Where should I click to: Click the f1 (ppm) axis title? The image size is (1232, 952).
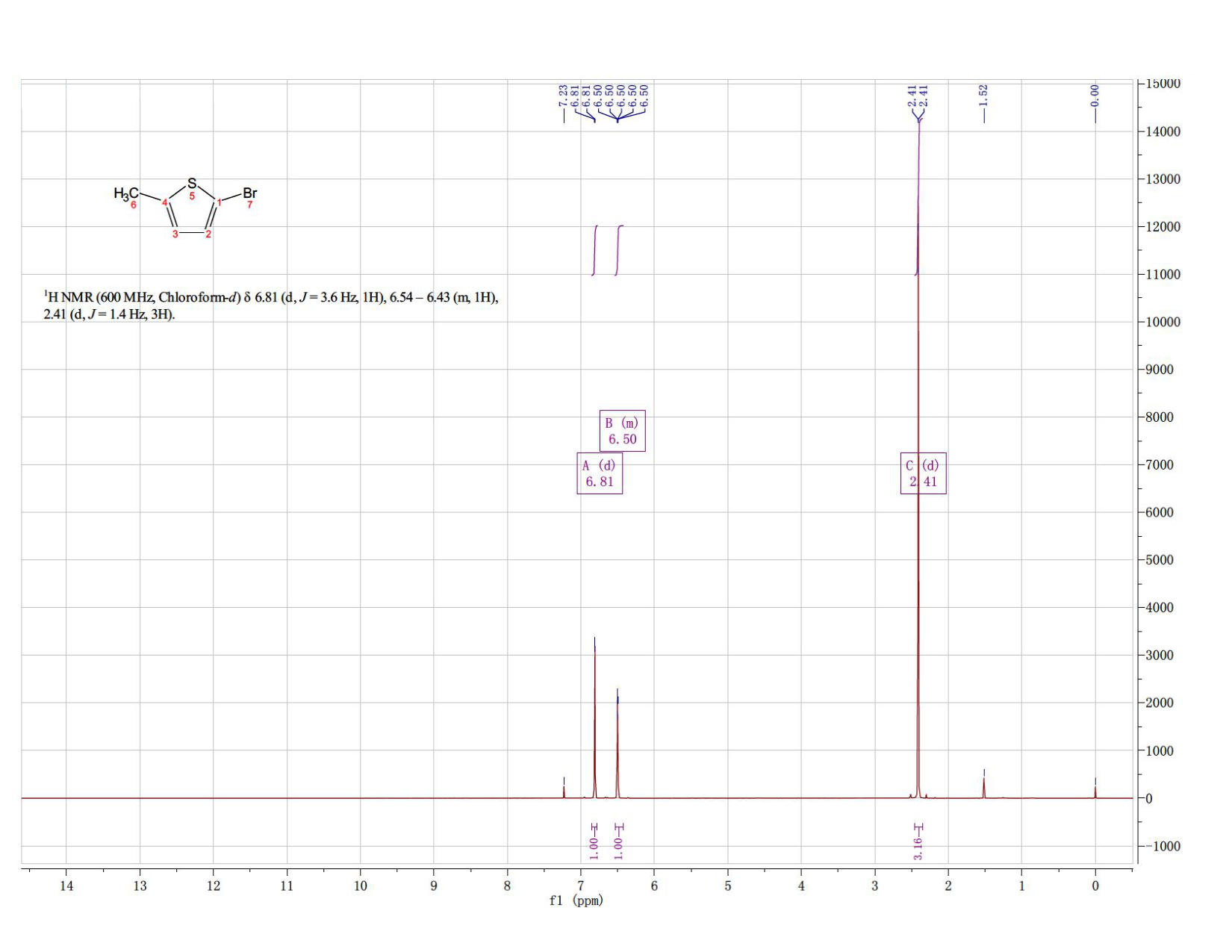(x=576, y=900)
